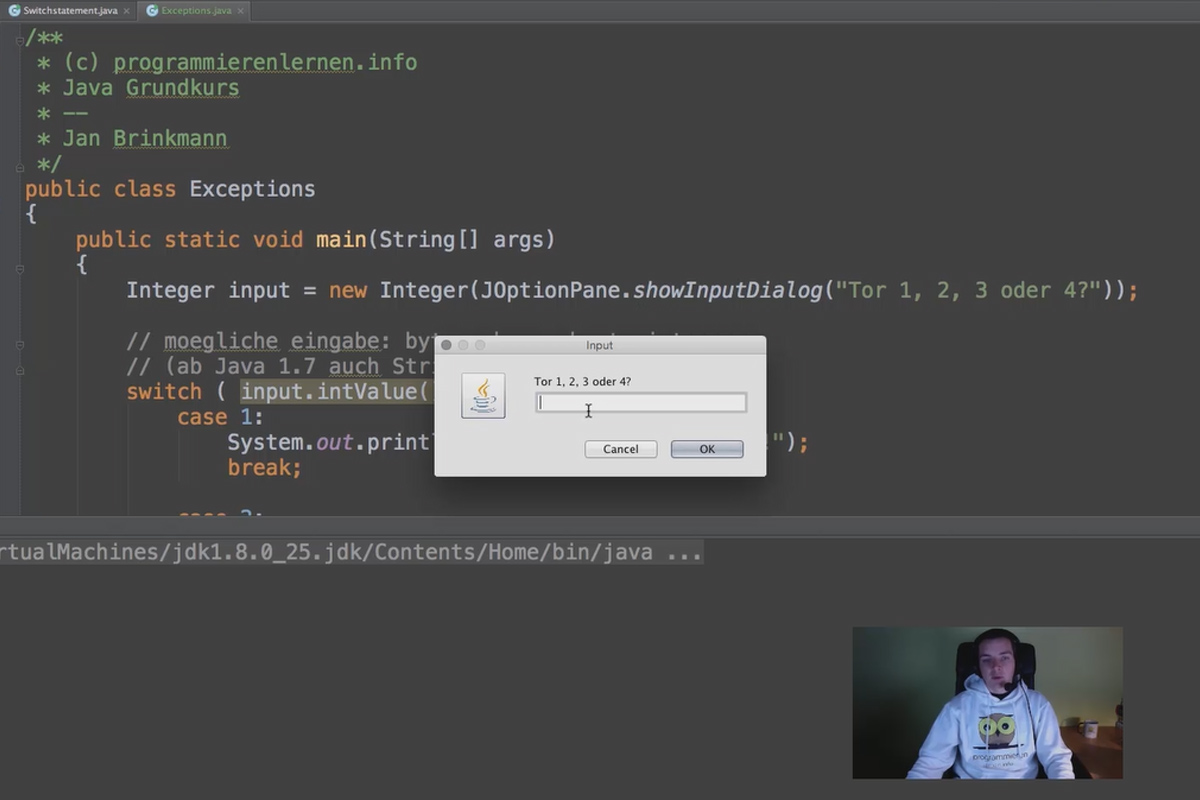
Task: Close the Input dialog with its leftmost title-bar button
Action: (447, 345)
